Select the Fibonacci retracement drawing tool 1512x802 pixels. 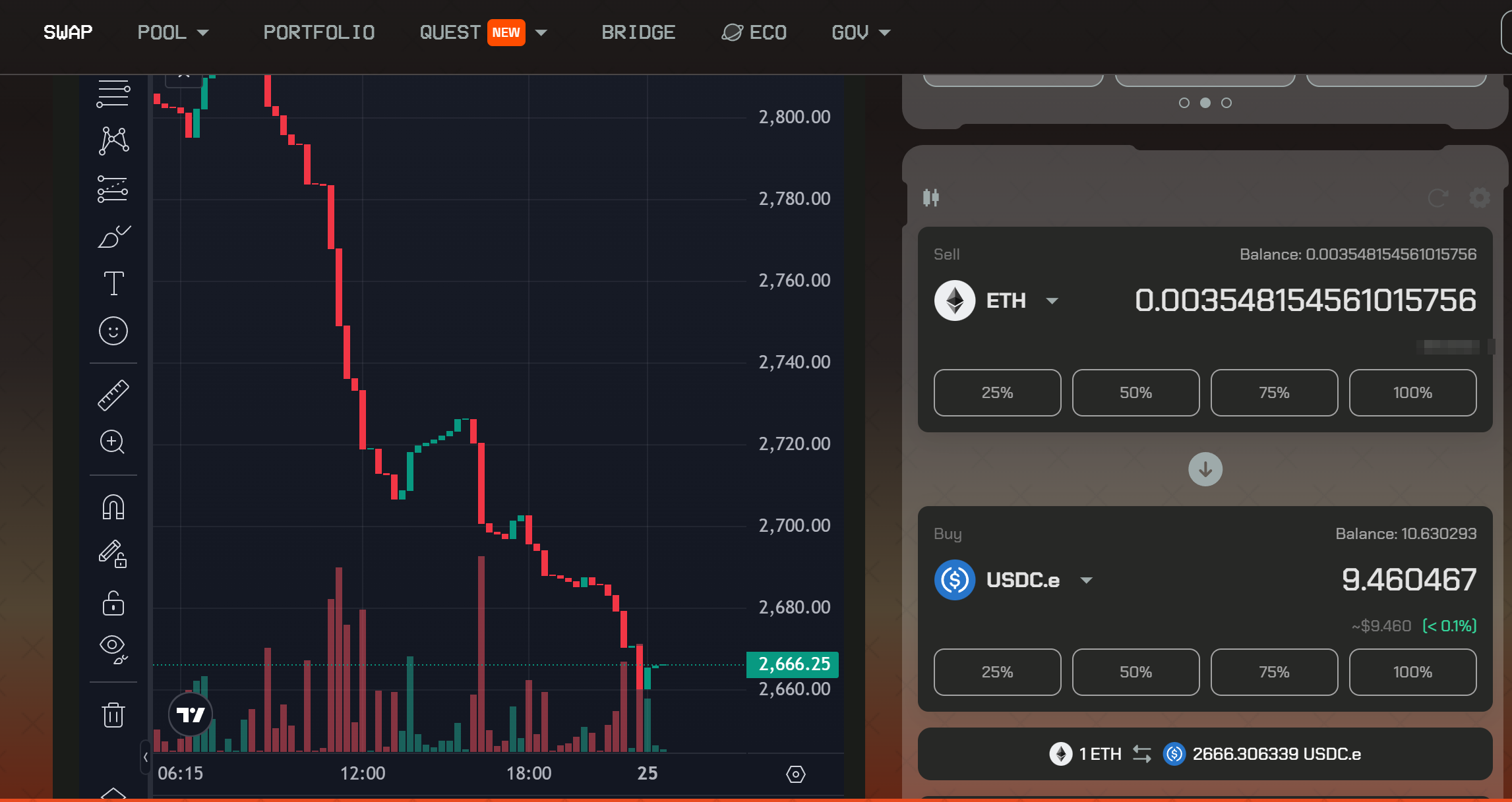(x=113, y=94)
